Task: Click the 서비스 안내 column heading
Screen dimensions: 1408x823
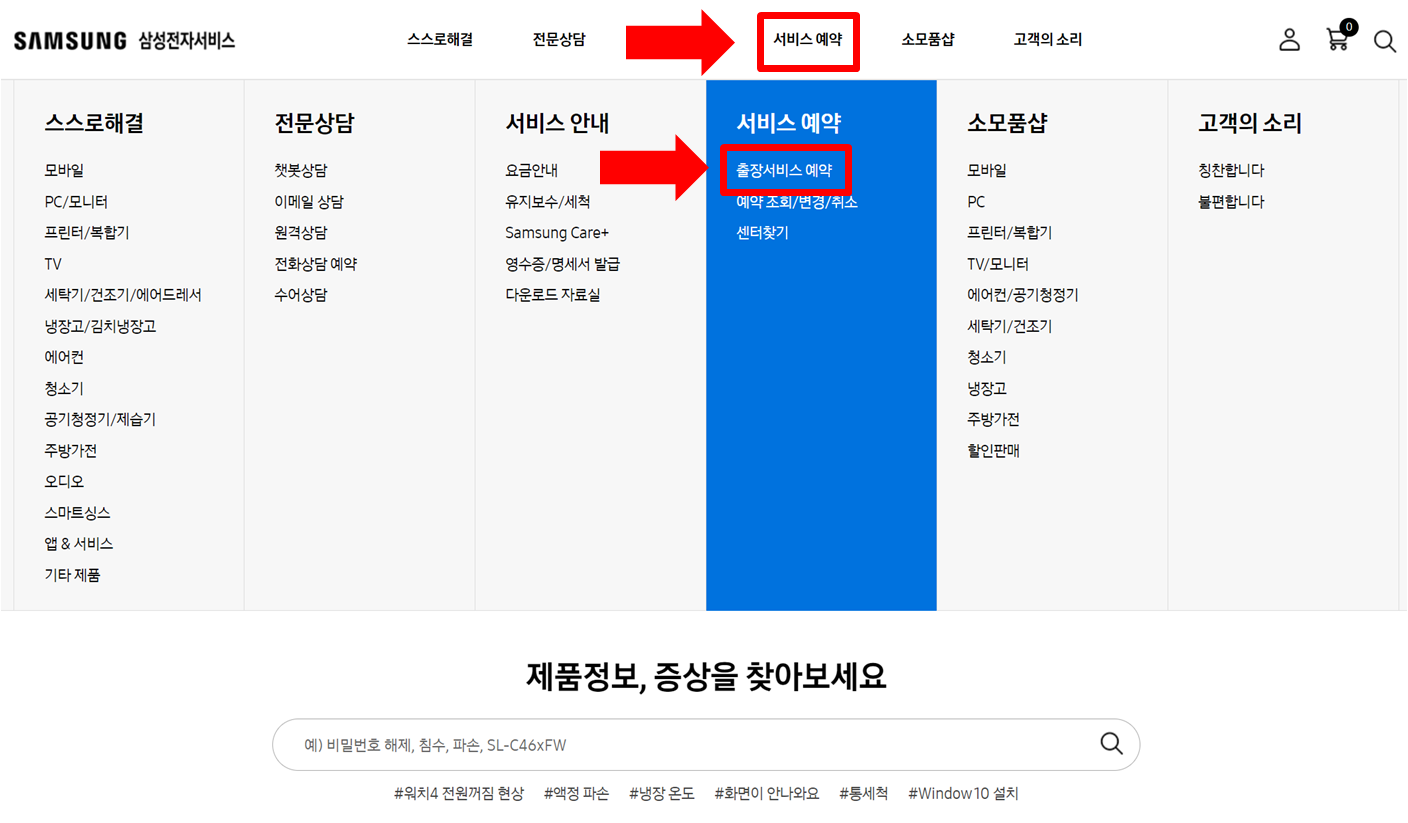Action: coord(557,124)
